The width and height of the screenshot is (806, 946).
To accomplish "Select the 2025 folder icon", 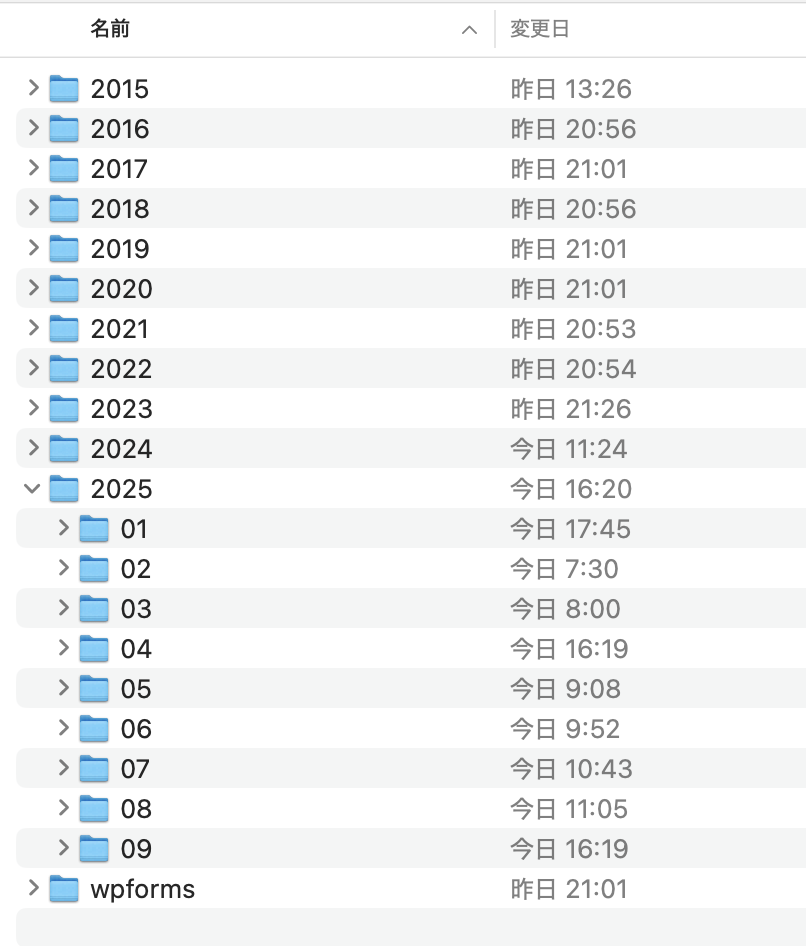I will coord(64,489).
